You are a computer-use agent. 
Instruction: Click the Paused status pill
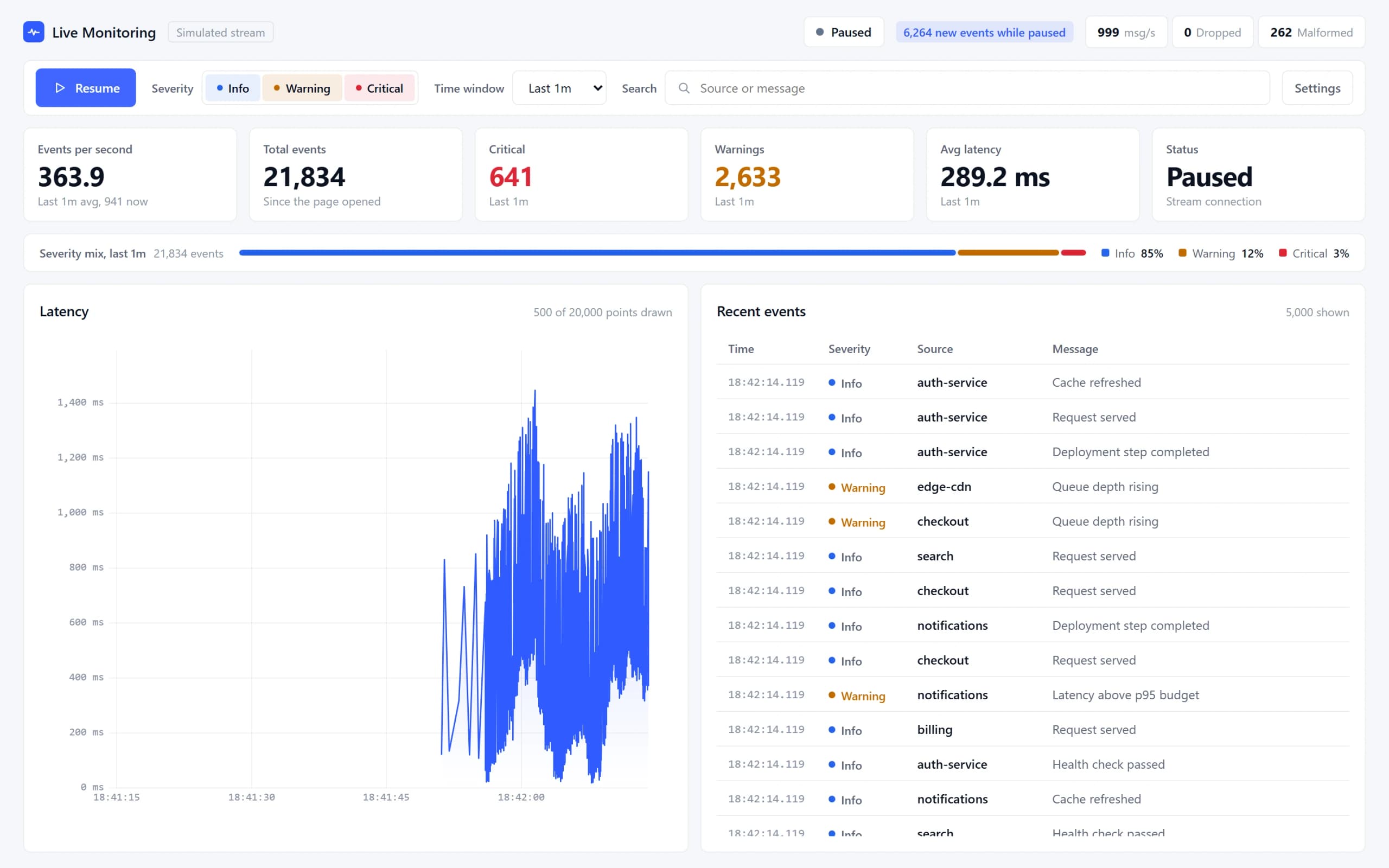coord(843,32)
